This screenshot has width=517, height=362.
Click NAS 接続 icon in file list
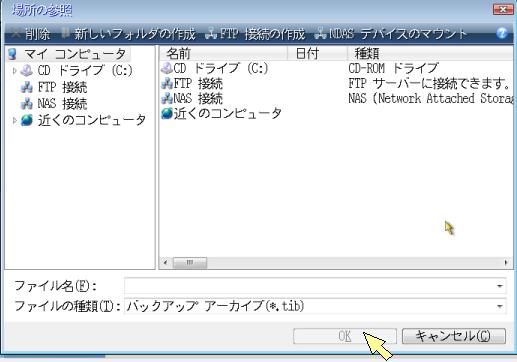pos(167,98)
